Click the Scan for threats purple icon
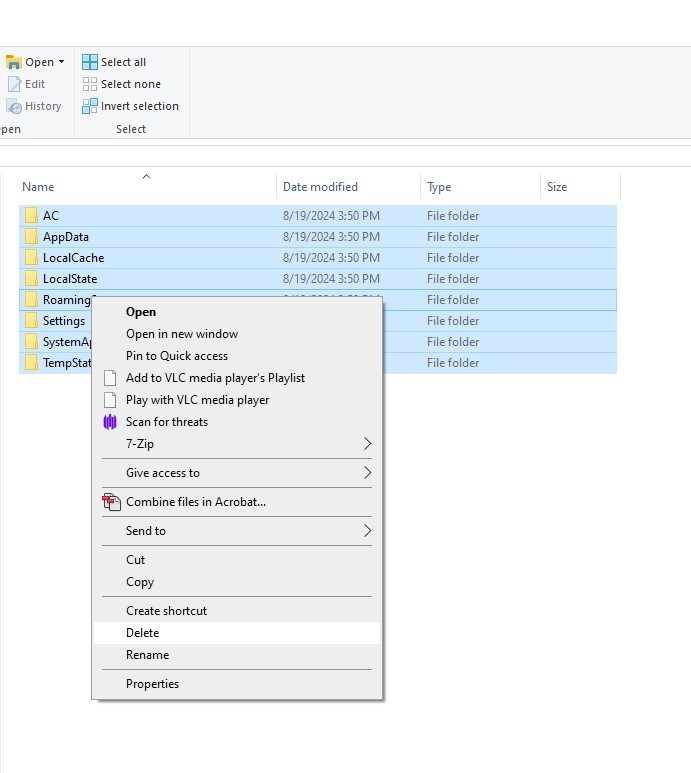Viewport: 691px width, 773px height. [x=110, y=422]
